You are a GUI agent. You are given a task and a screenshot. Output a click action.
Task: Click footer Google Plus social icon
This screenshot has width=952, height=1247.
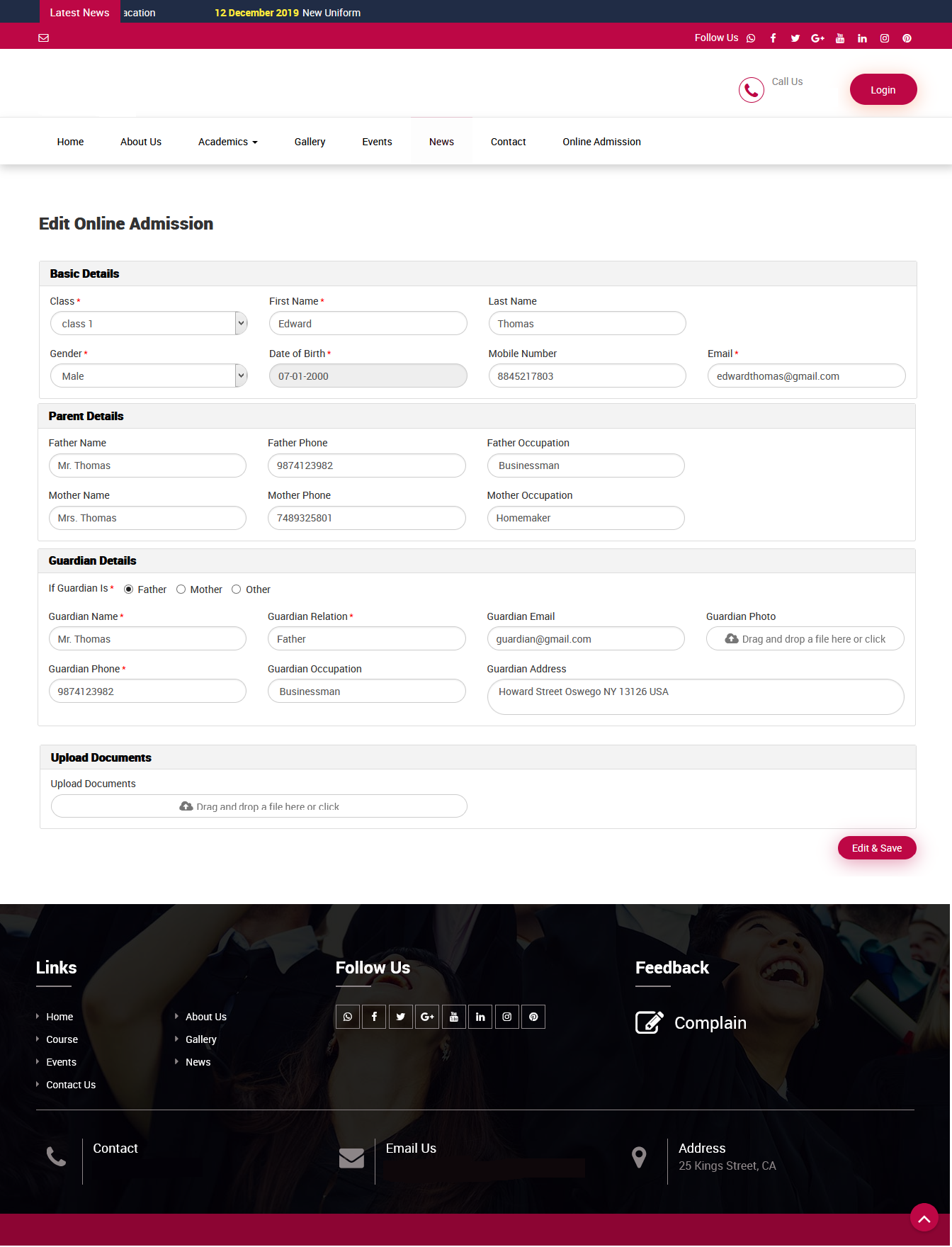(427, 1017)
